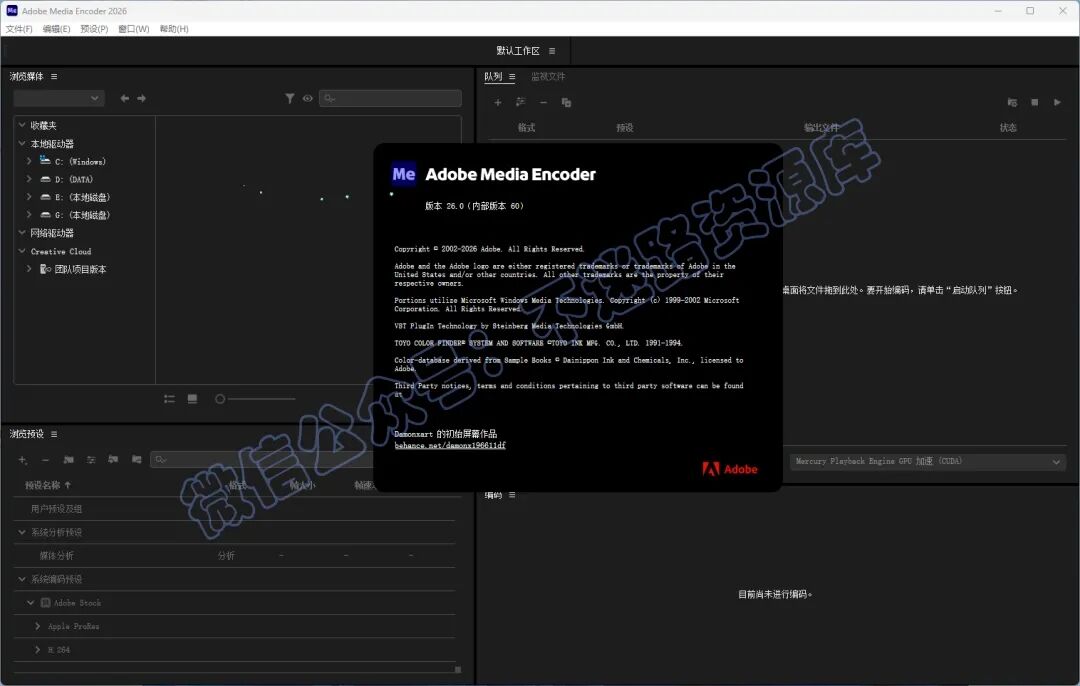Delete preset using preset browser minus icon

click(45, 459)
